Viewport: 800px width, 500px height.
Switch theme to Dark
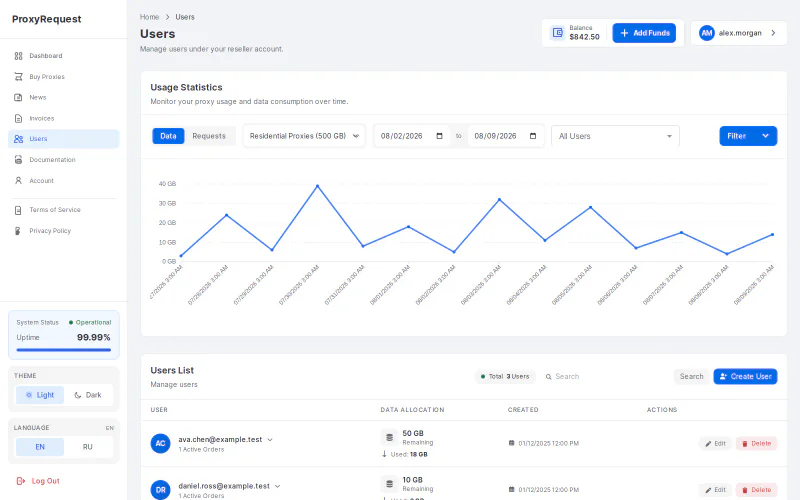tap(88, 395)
